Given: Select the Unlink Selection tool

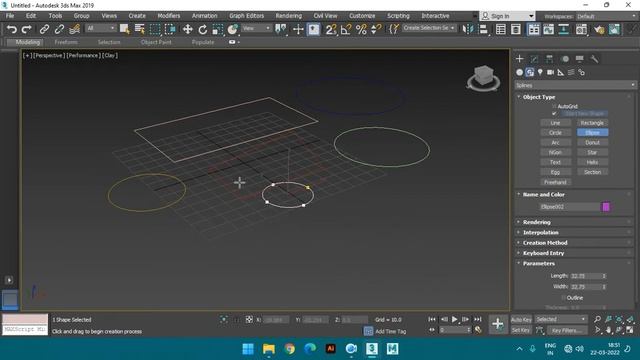Looking at the screenshot, I should pos(59,29).
